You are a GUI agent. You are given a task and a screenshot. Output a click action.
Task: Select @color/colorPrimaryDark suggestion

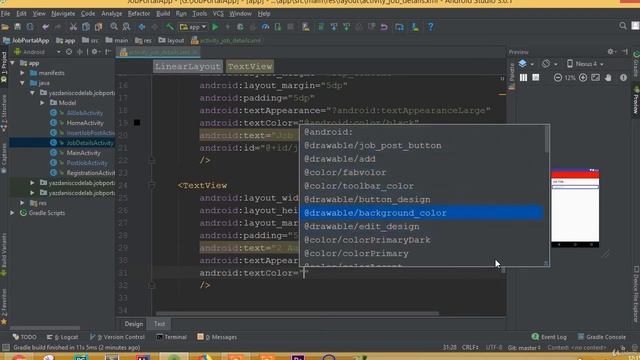click(422, 240)
